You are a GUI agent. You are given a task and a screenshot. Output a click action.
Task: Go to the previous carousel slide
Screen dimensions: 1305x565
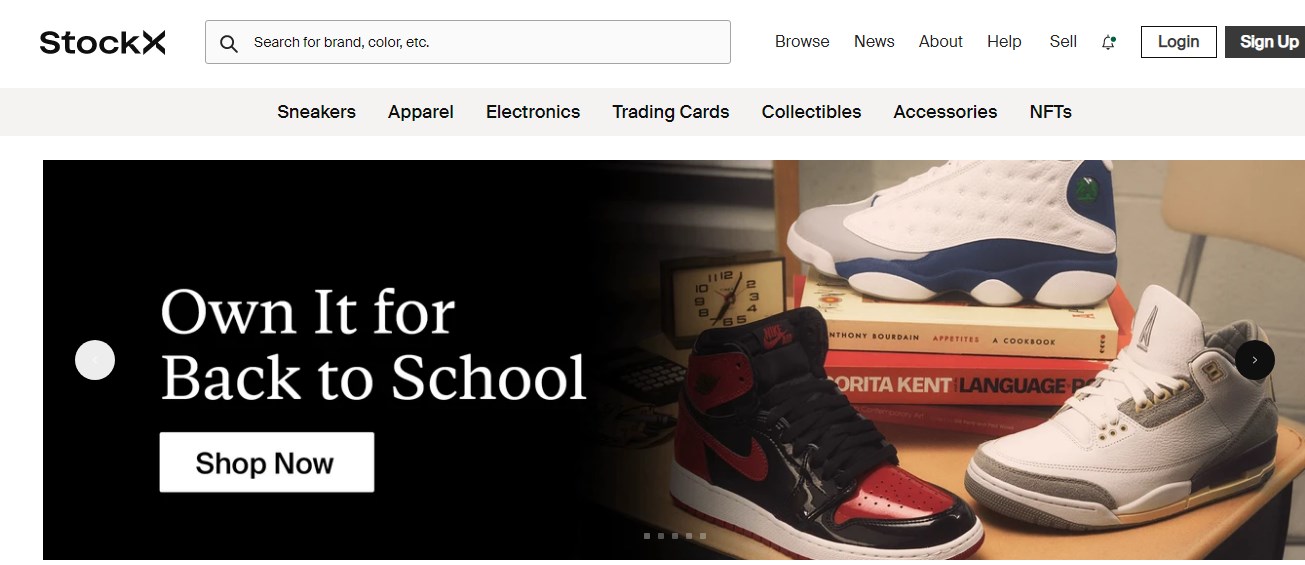tap(95, 360)
